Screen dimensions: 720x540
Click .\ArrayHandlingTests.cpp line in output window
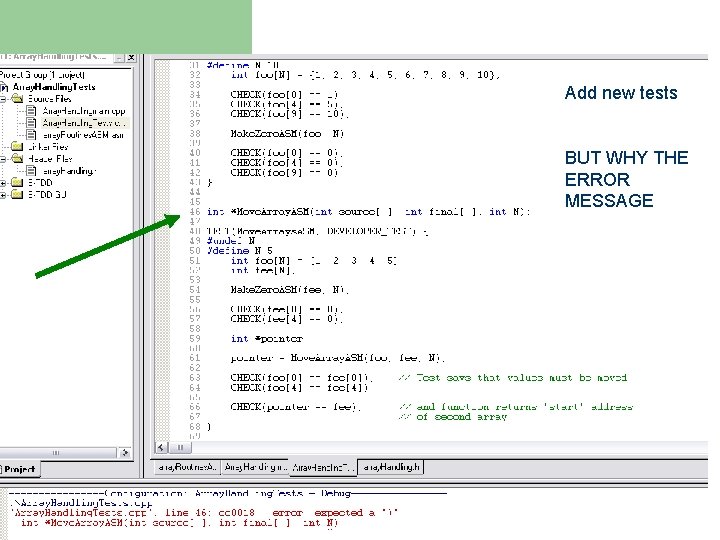81,503
